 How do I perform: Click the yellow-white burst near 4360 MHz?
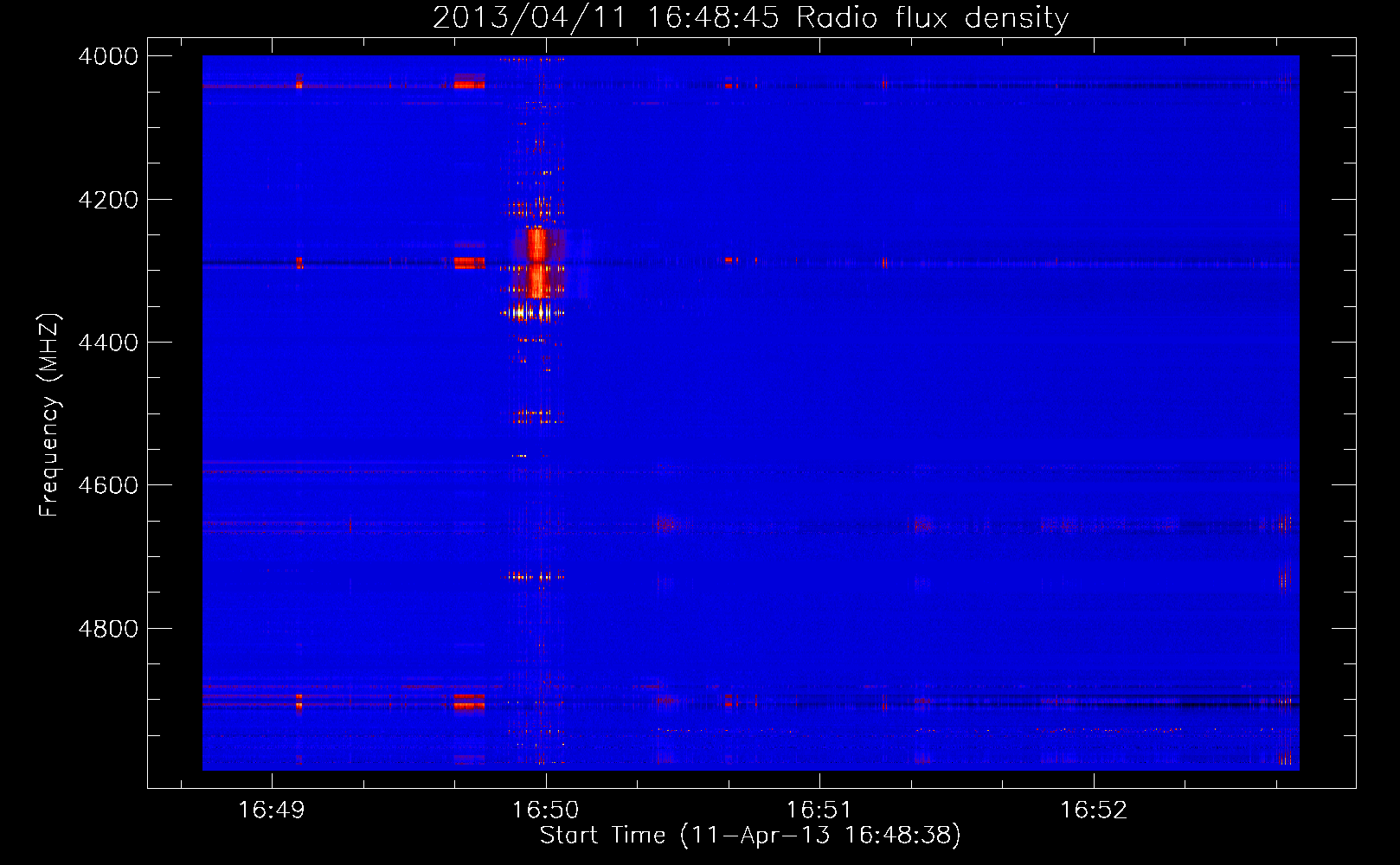click(x=531, y=312)
